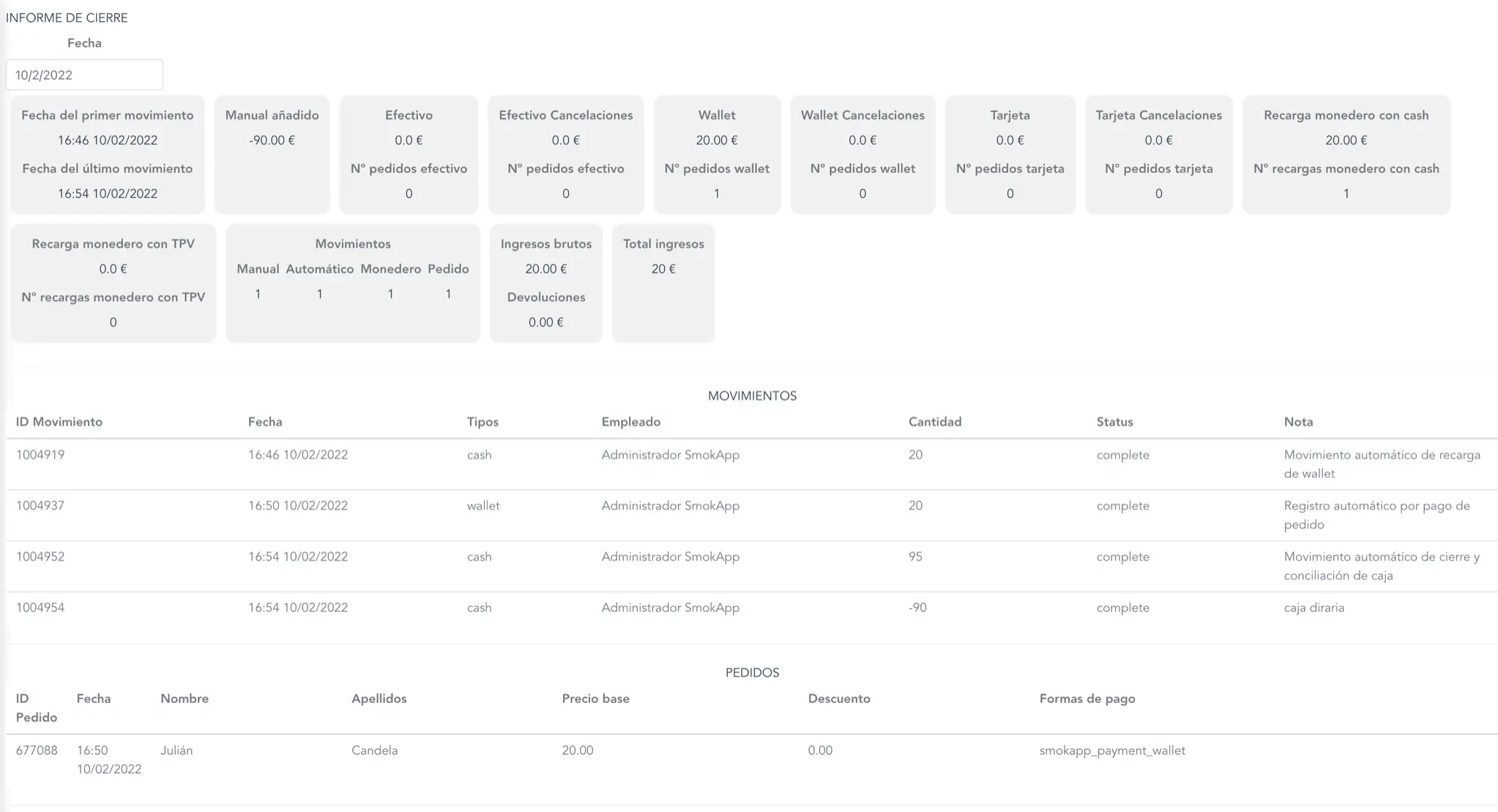Click the date 16:50 10/02/2022 in movement 1004937 row
Screen dimensions: 1498x812
pyautogui.click(x=298, y=506)
